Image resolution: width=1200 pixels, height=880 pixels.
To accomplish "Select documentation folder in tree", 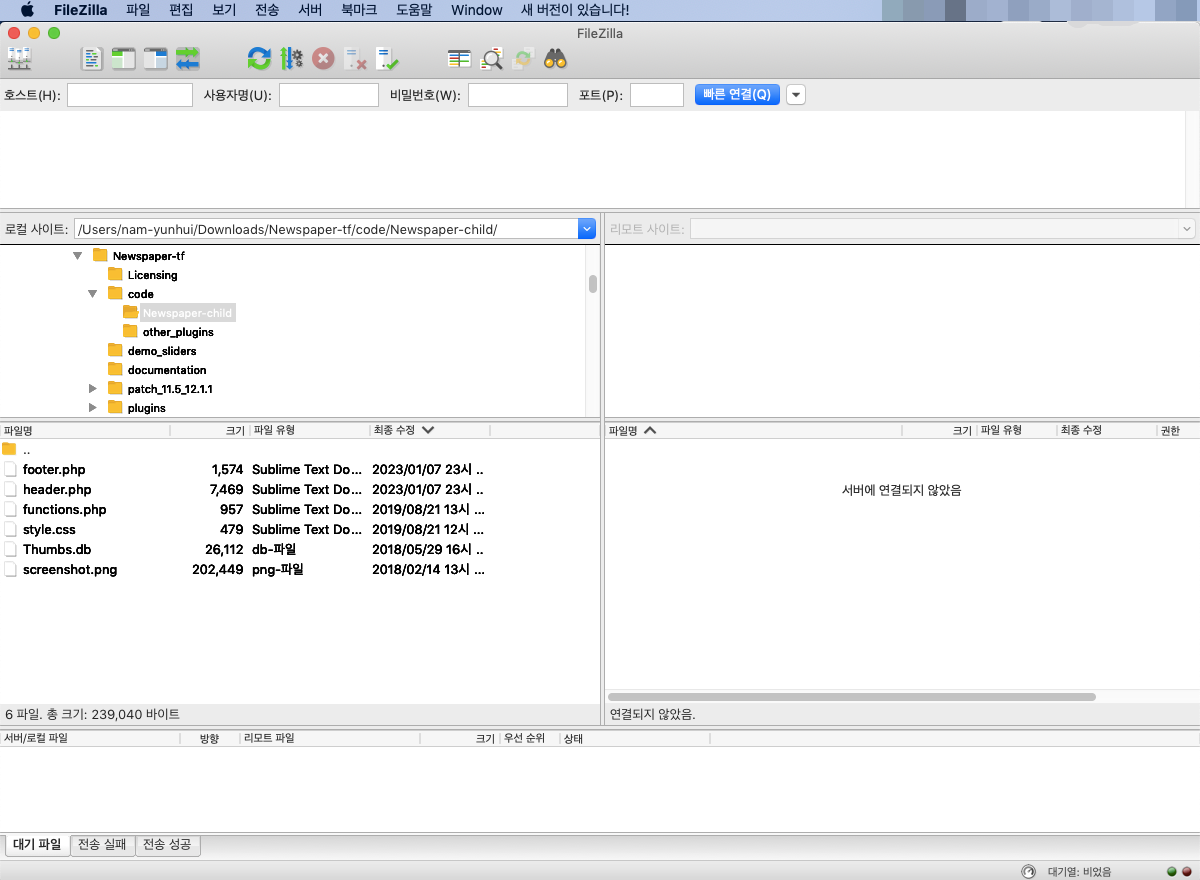I will tap(167, 370).
